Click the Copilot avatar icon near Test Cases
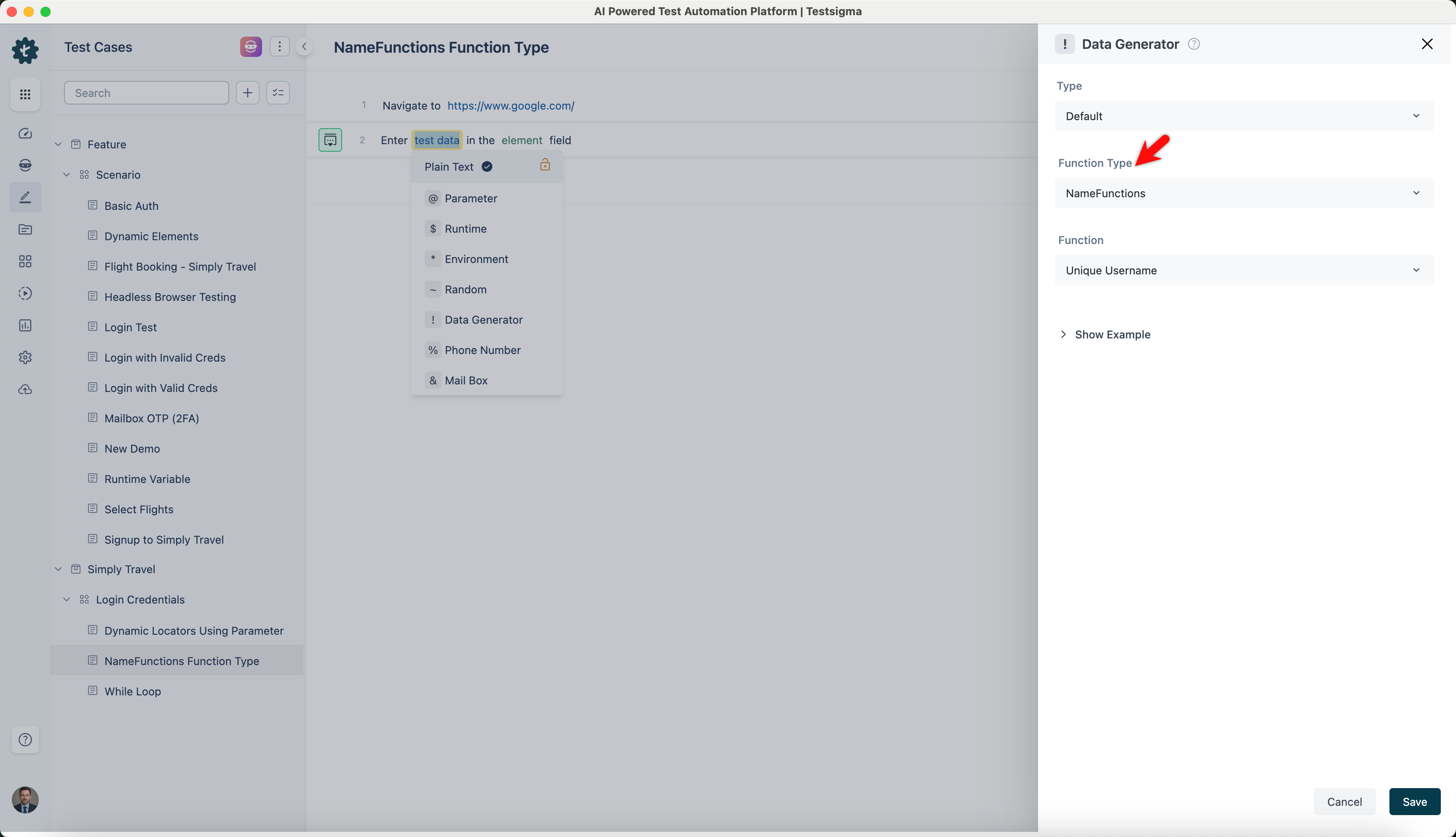This screenshot has height=837, width=1456. [251, 46]
